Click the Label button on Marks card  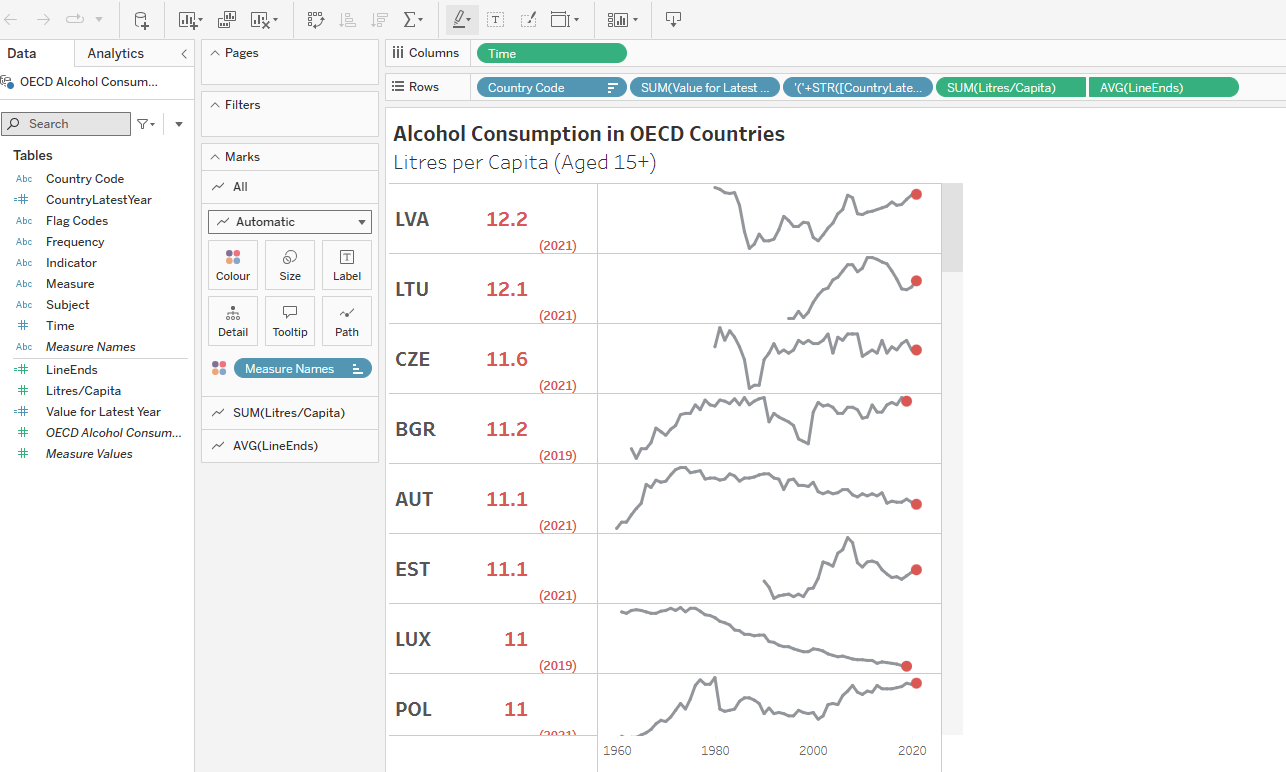point(347,265)
